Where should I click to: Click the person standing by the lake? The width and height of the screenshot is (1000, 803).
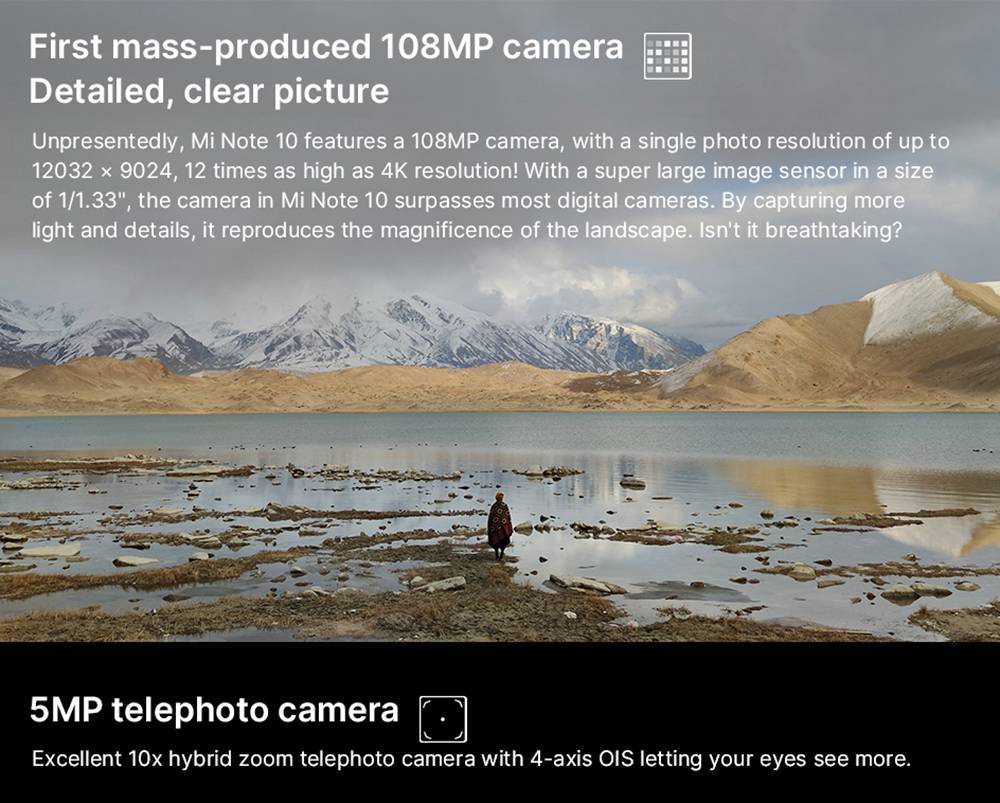[500, 526]
